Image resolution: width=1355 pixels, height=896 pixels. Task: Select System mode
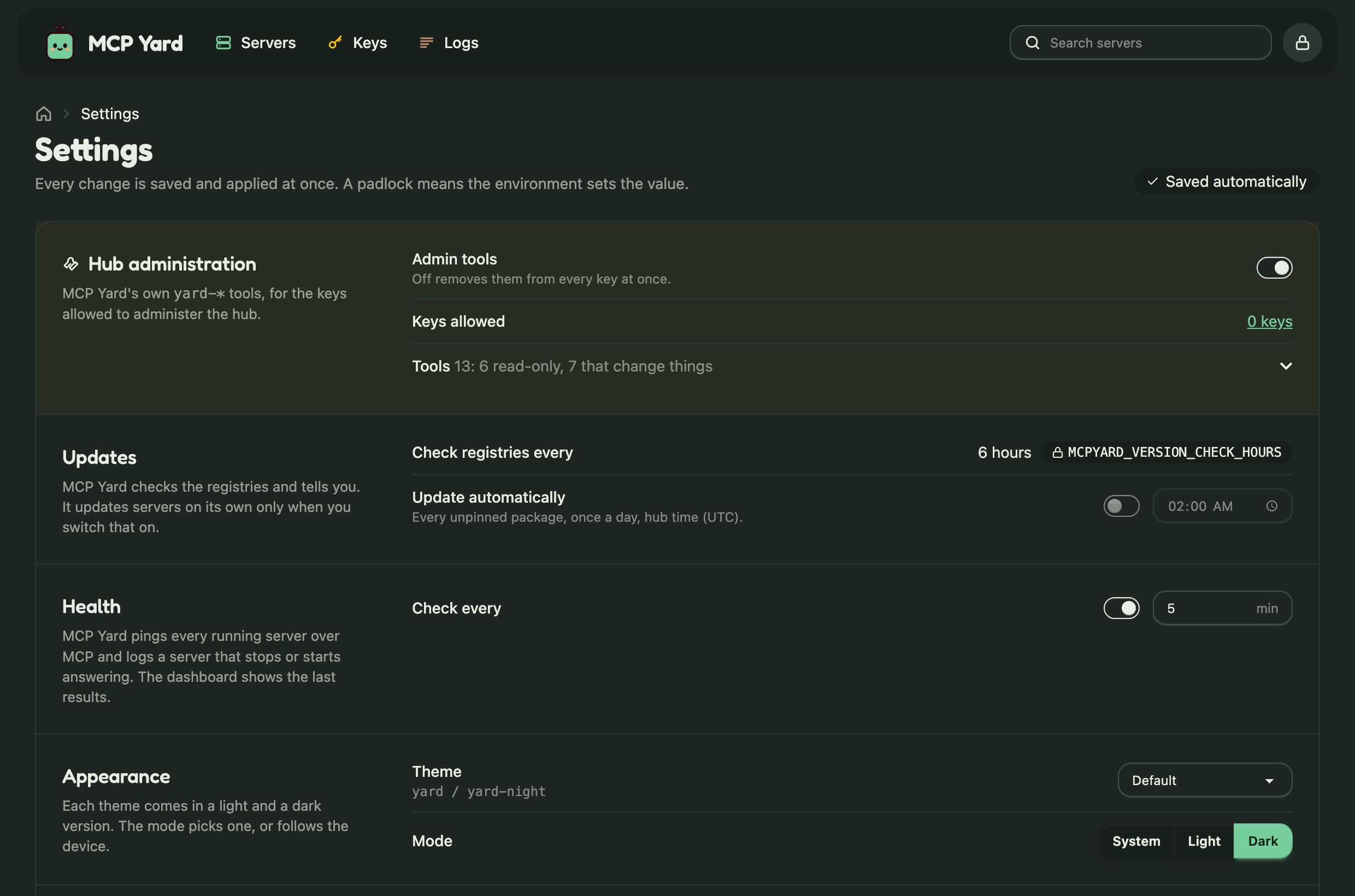coord(1136,841)
